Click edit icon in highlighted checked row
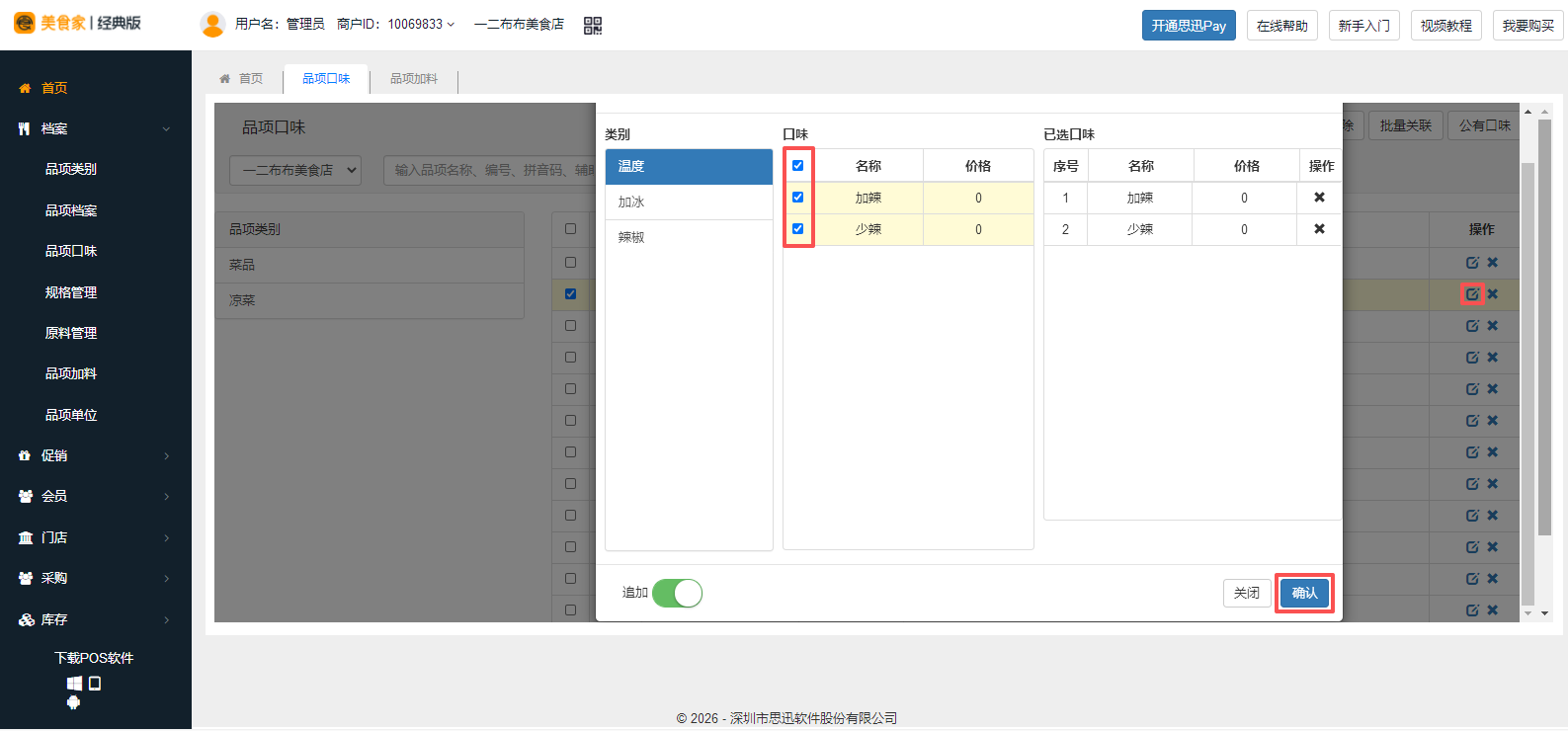This screenshot has height=731, width=1568. 1472,294
